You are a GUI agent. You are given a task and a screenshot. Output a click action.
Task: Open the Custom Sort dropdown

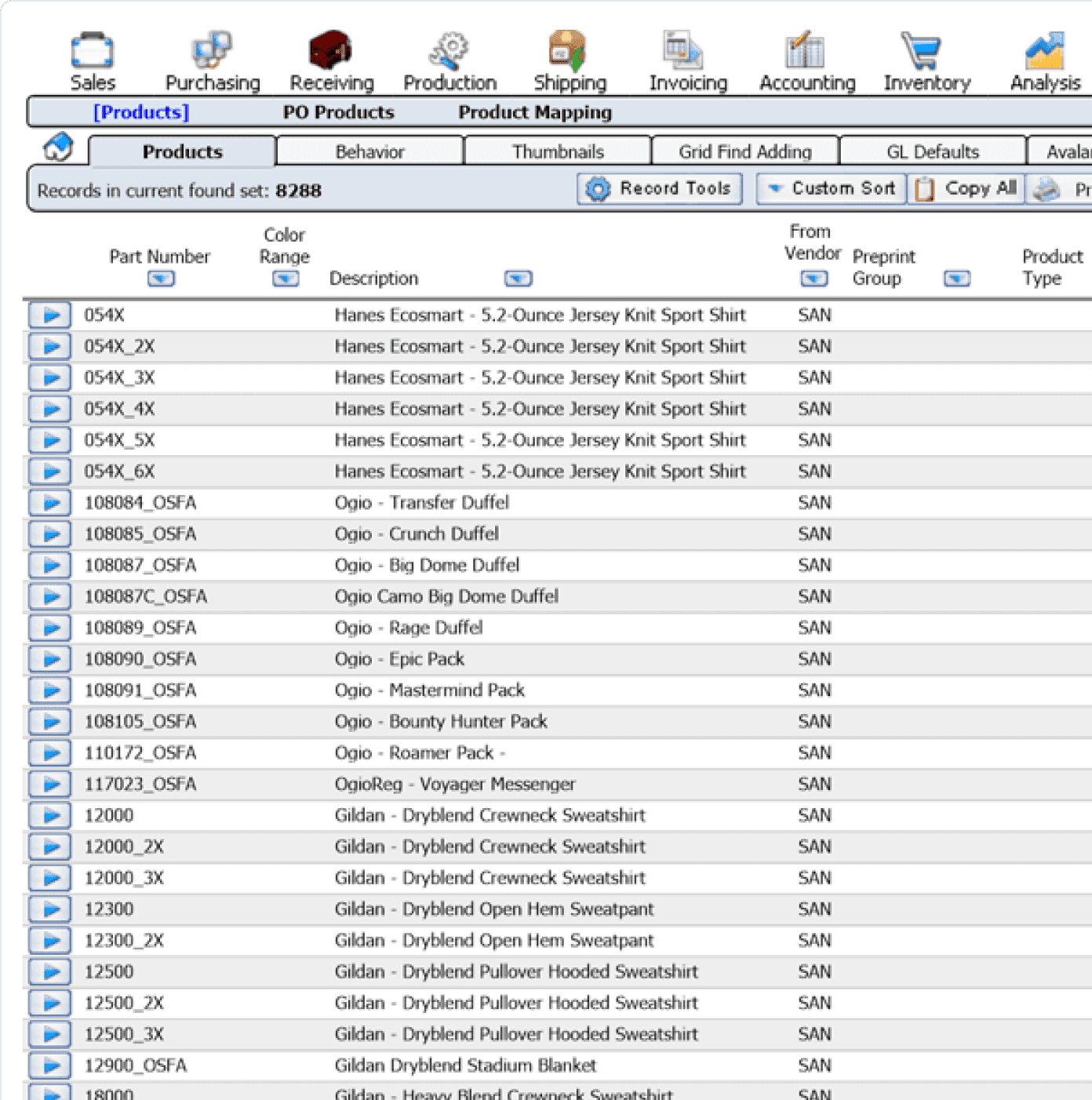point(832,189)
